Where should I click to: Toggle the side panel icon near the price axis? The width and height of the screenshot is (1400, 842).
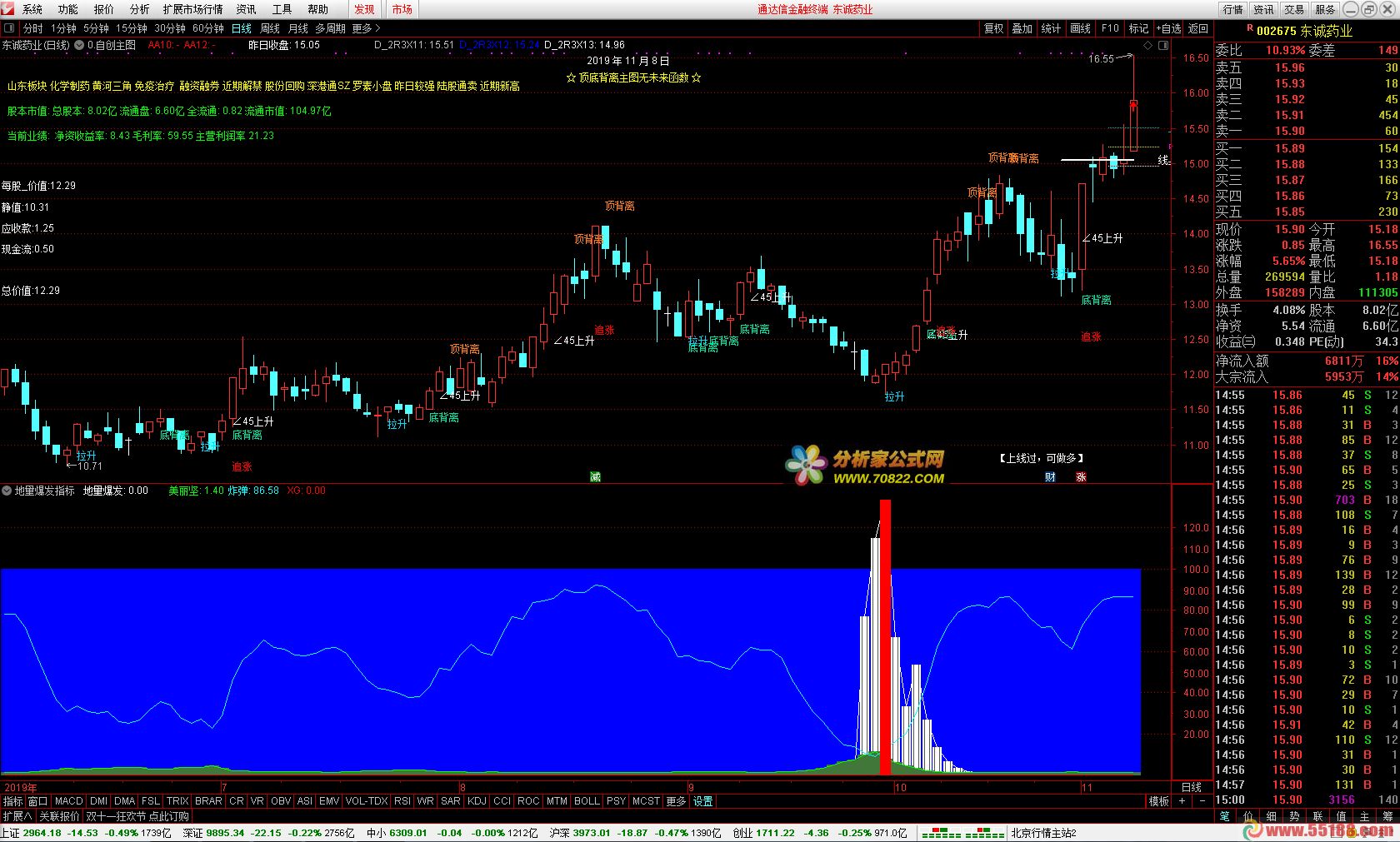pyautogui.click(x=1162, y=45)
